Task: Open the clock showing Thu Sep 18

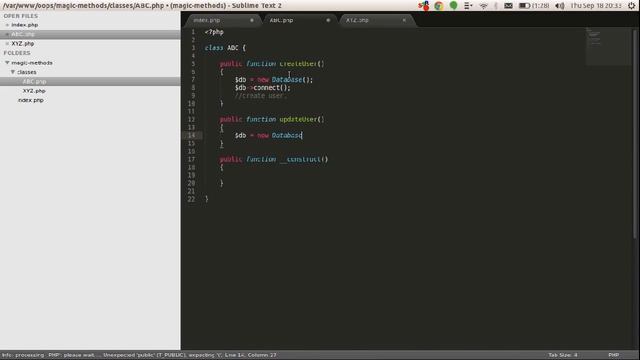Action: pyautogui.click(x=596, y=6)
